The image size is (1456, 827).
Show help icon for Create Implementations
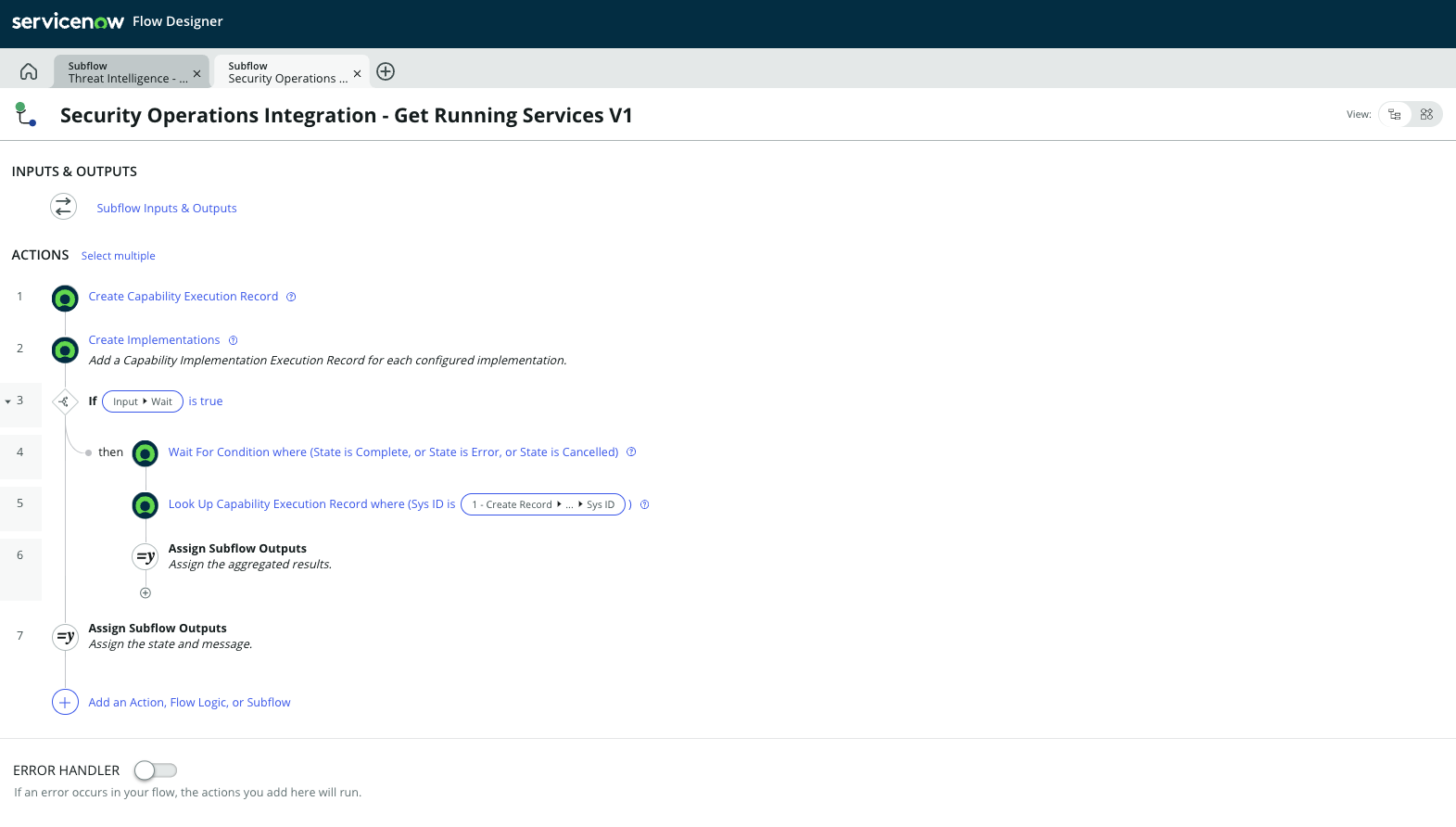point(234,340)
